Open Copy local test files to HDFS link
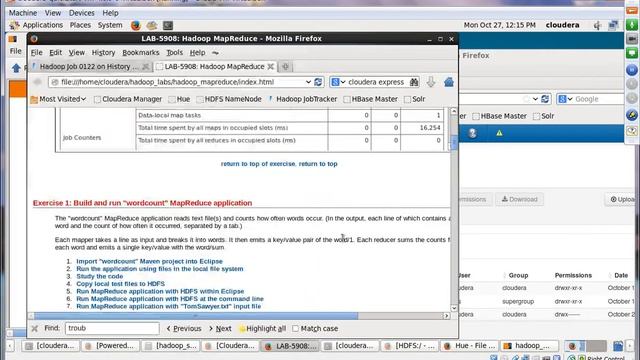The height and width of the screenshot is (360, 640). (x=120, y=284)
